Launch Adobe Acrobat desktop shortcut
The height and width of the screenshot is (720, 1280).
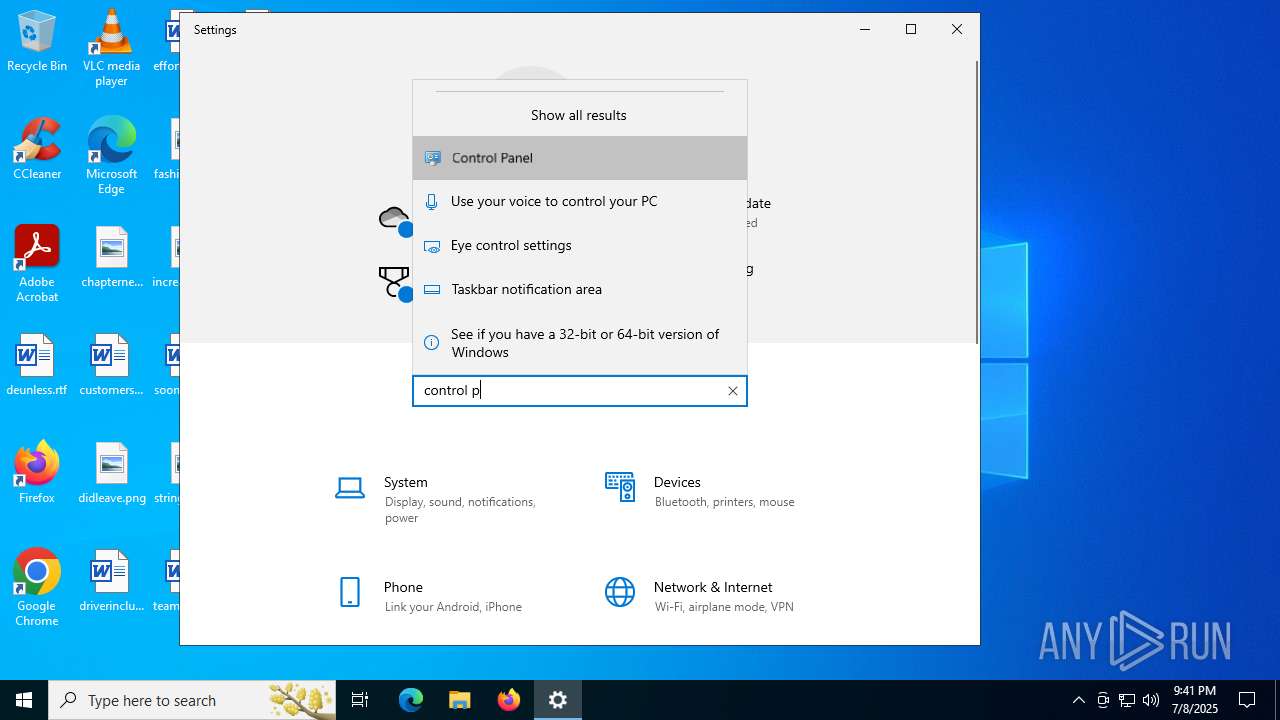(x=37, y=263)
